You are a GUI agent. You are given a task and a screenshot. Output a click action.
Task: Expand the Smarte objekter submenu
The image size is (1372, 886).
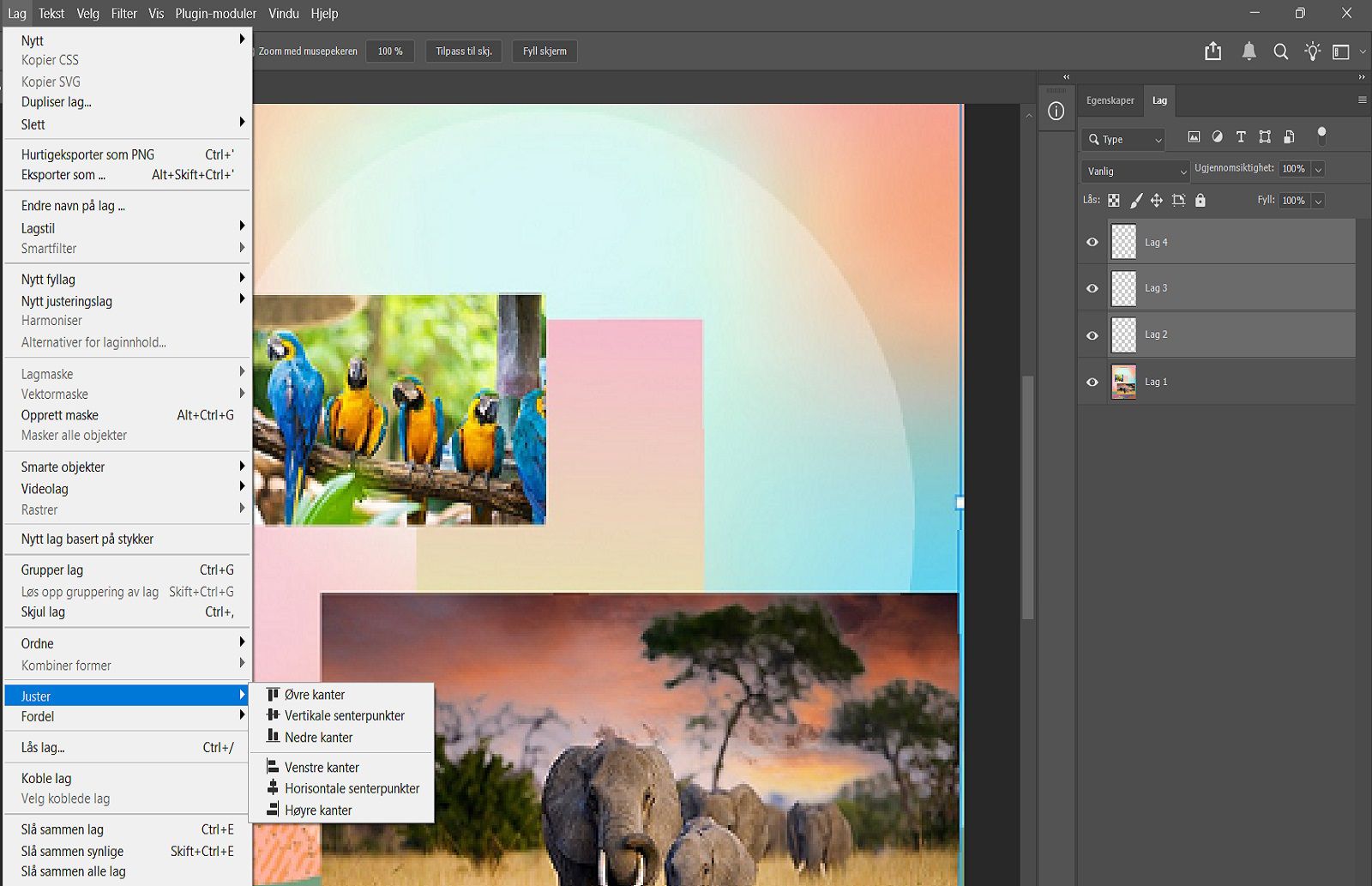click(x=127, y=467)
